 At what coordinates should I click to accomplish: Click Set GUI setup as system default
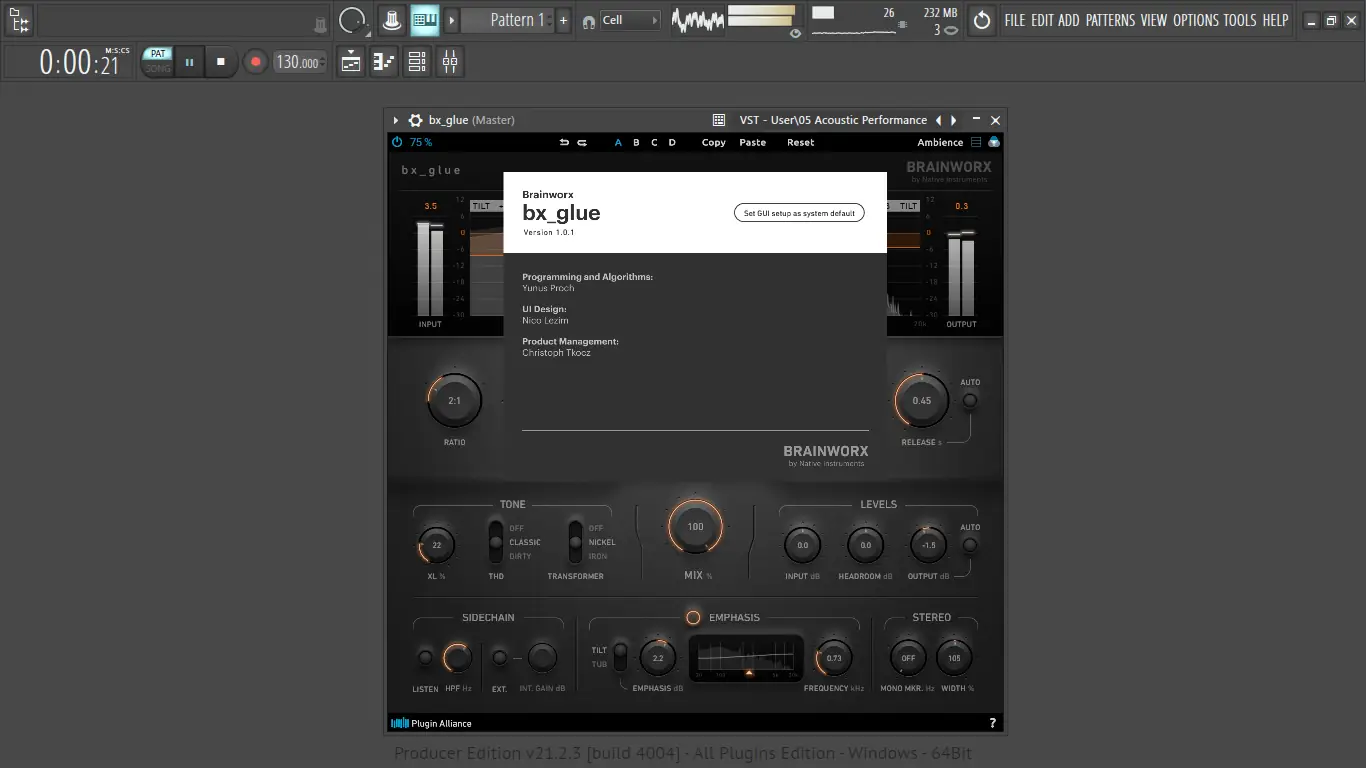pos(799,213)
